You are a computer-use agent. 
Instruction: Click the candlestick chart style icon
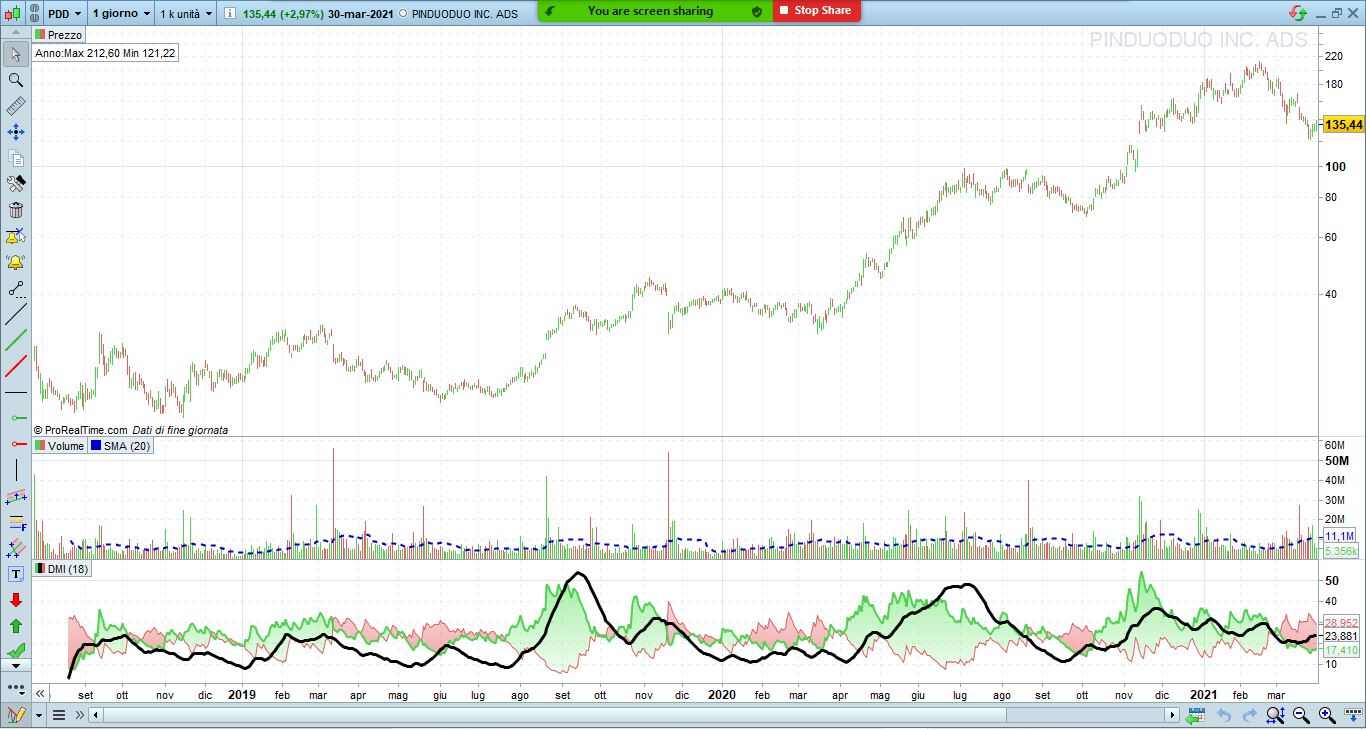[x=14, y=13]
